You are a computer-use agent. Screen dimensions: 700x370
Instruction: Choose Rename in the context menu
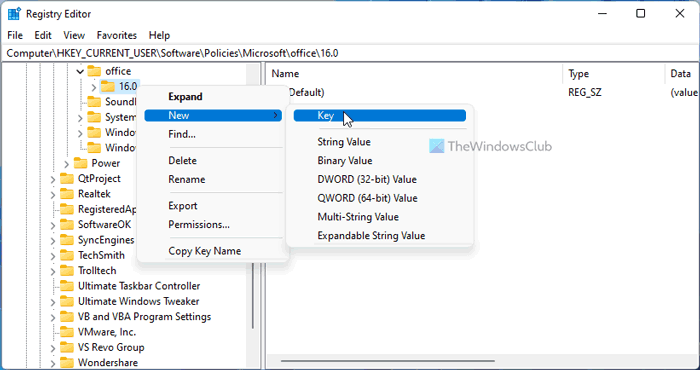213,179
